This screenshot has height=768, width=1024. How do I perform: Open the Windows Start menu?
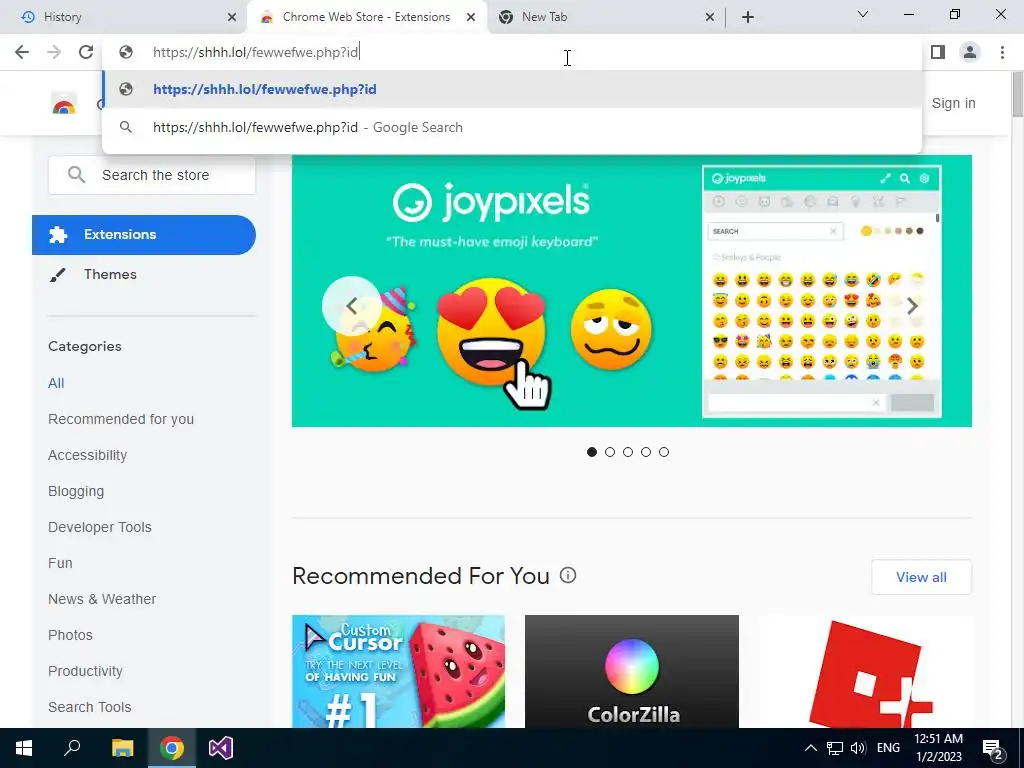click(24, 748)
